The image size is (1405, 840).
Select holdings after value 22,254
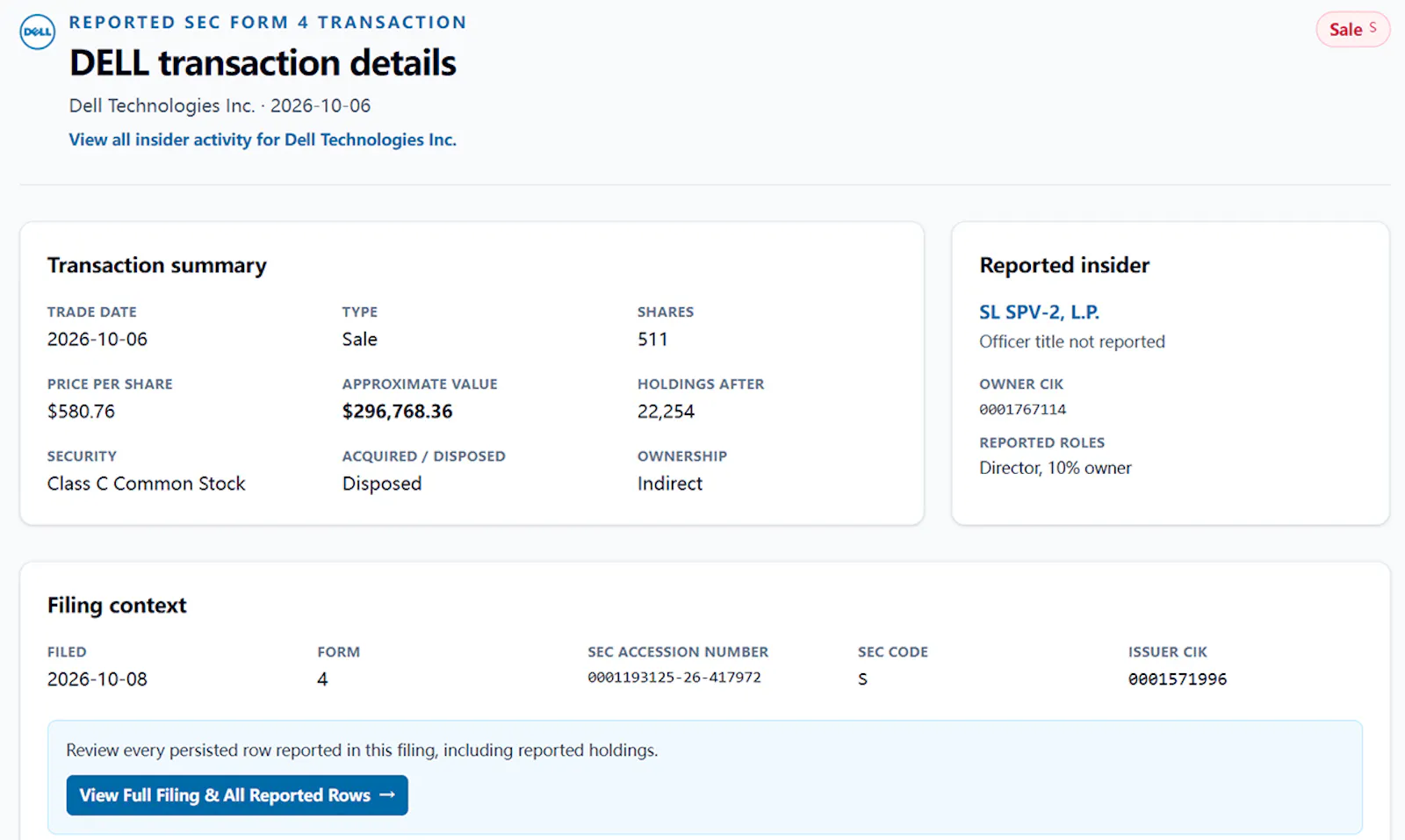coord(666,412)
